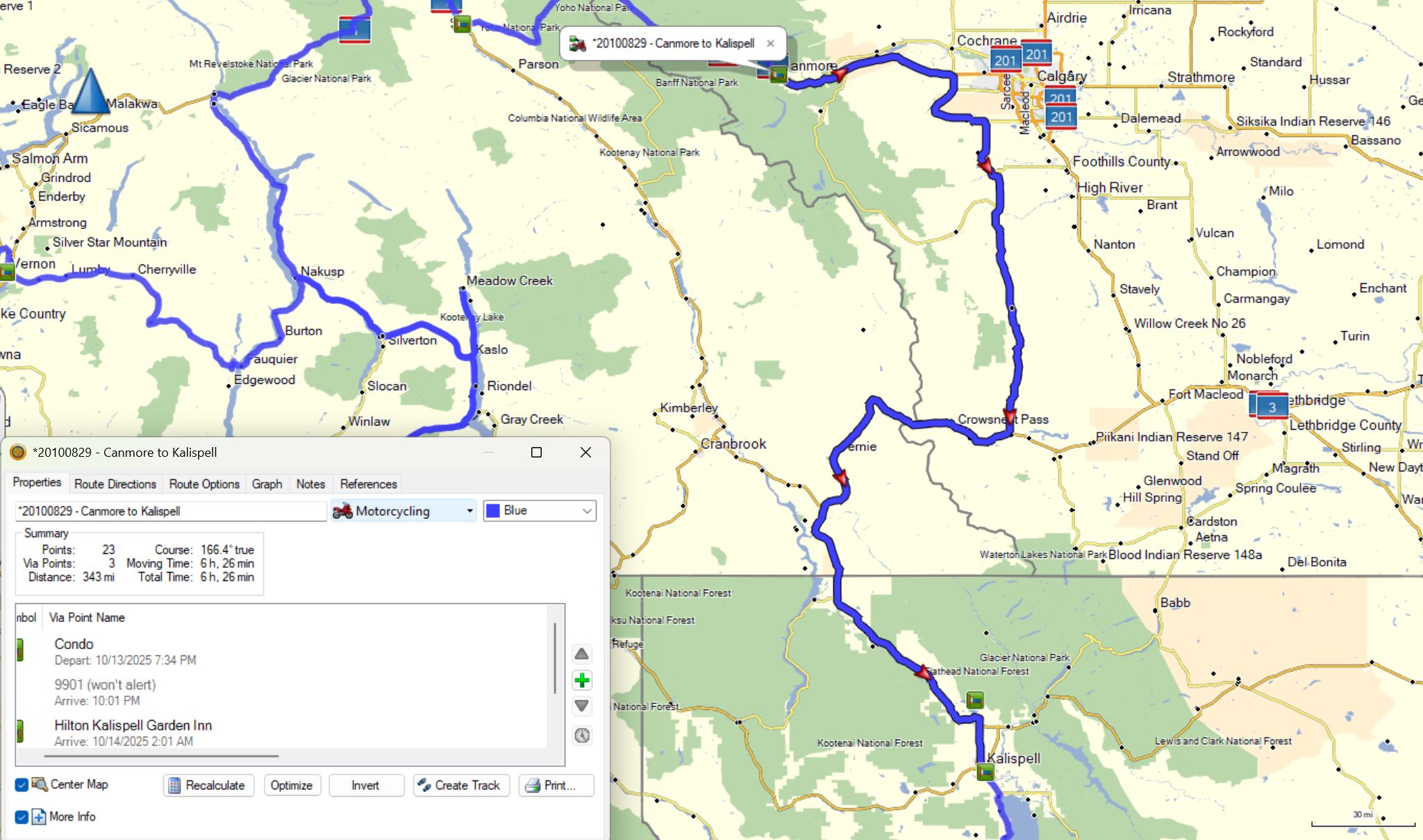Click the Create Track button
Screen dimensions: 1423x840
460,785
